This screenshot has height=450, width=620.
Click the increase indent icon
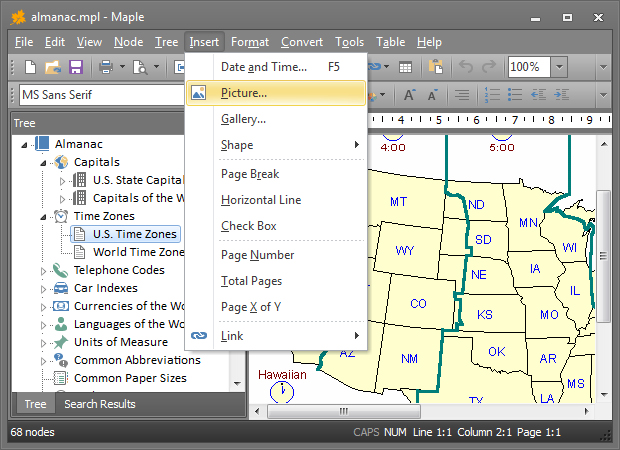(x=561, y=95)
